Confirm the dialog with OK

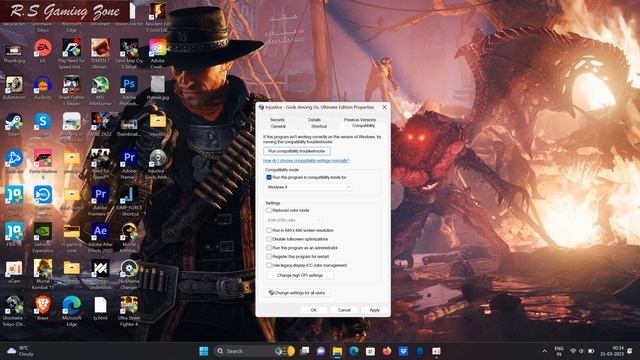[x=313, y=310]
